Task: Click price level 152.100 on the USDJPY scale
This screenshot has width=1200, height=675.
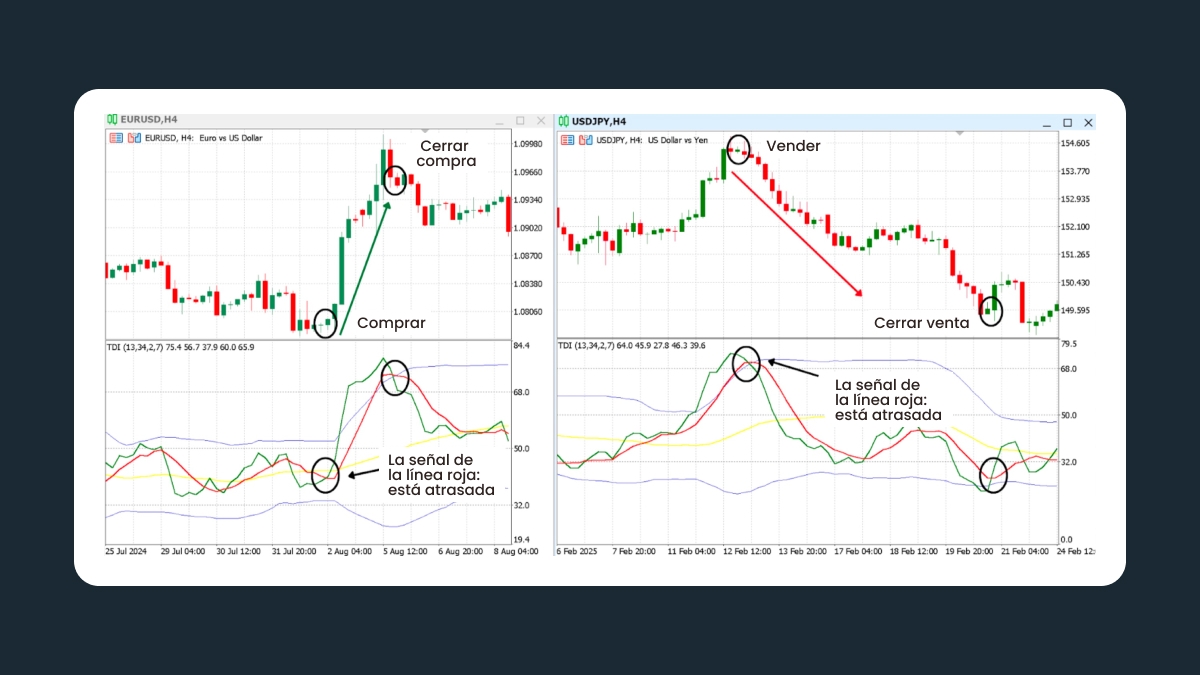Action: point(1076,227)
